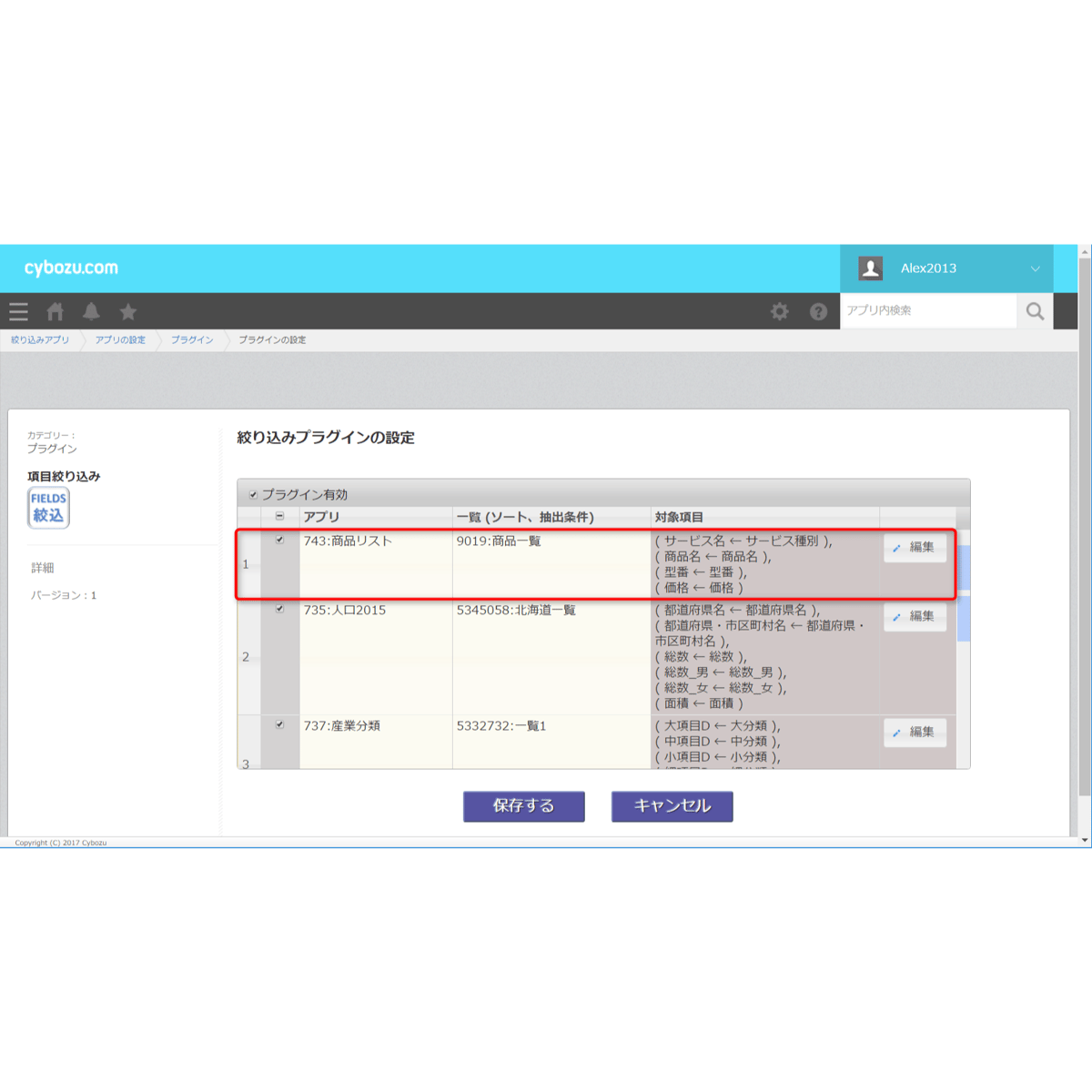
Task: Click the サービス名 ← サービス種別 mapping text
Action: [x=743, y=541]
